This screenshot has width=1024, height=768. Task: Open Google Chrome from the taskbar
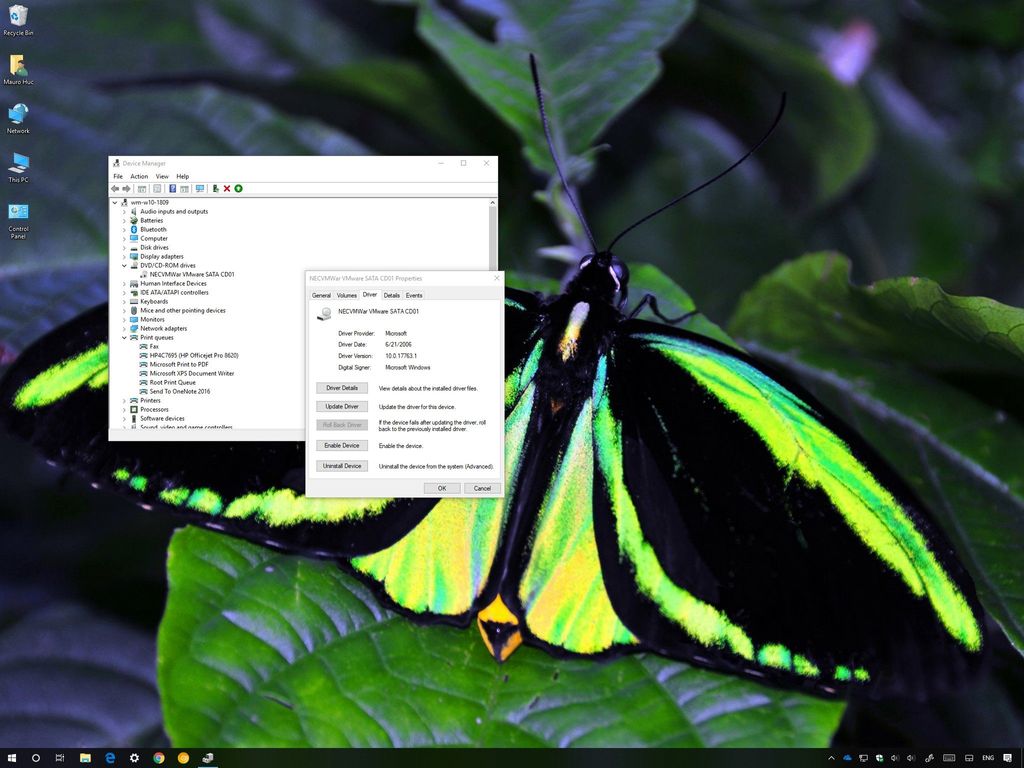[158, 758]
